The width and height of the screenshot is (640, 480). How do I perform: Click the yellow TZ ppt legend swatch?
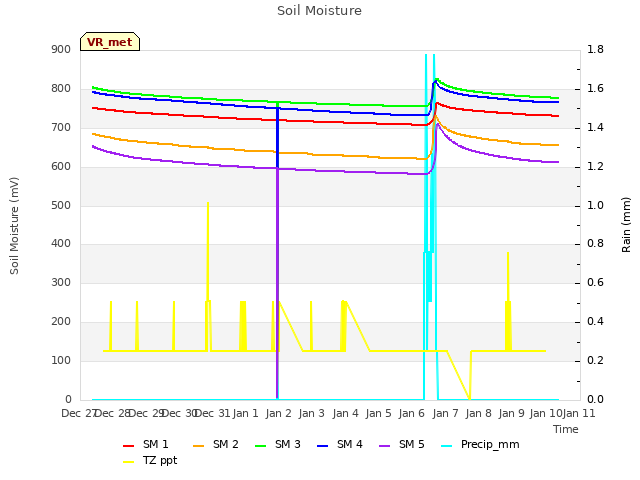click(x=129, y=462)
